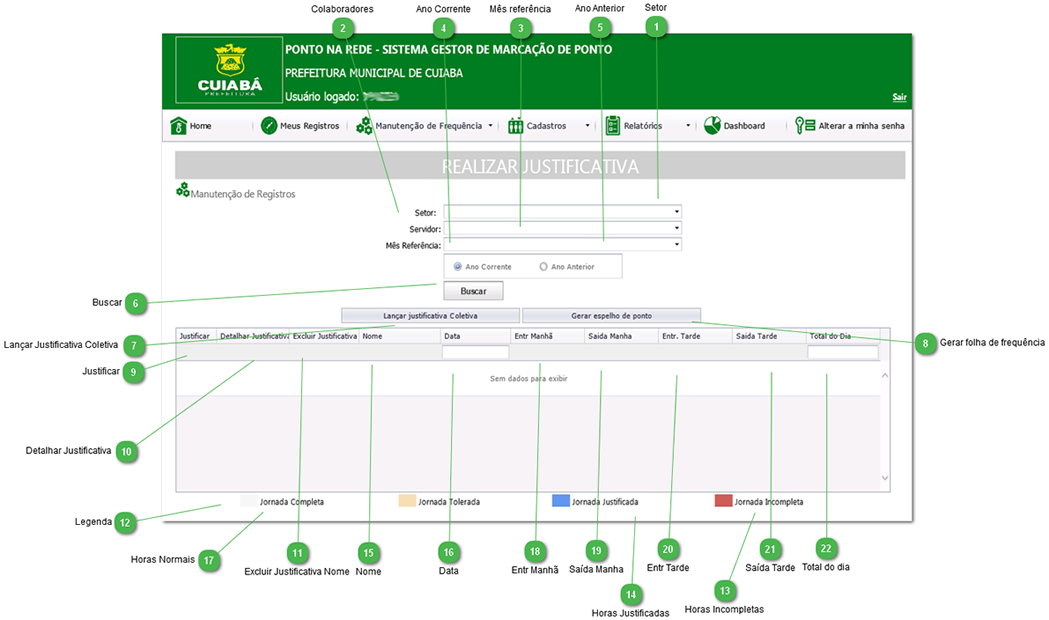The image size is (1049, 620).
Task: Open the Setor dropdown
Action: [677, 212]
